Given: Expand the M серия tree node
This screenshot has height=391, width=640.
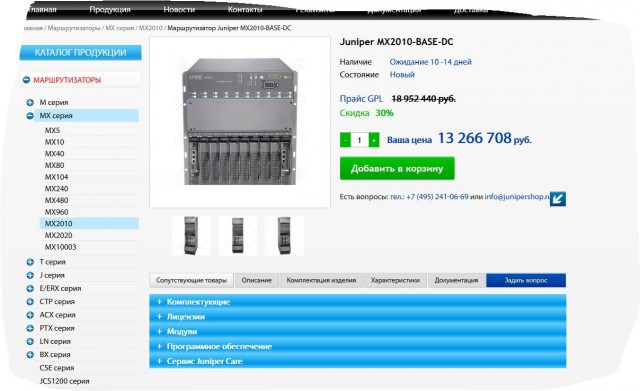Looking at the screenshot, I should (30, 102).
